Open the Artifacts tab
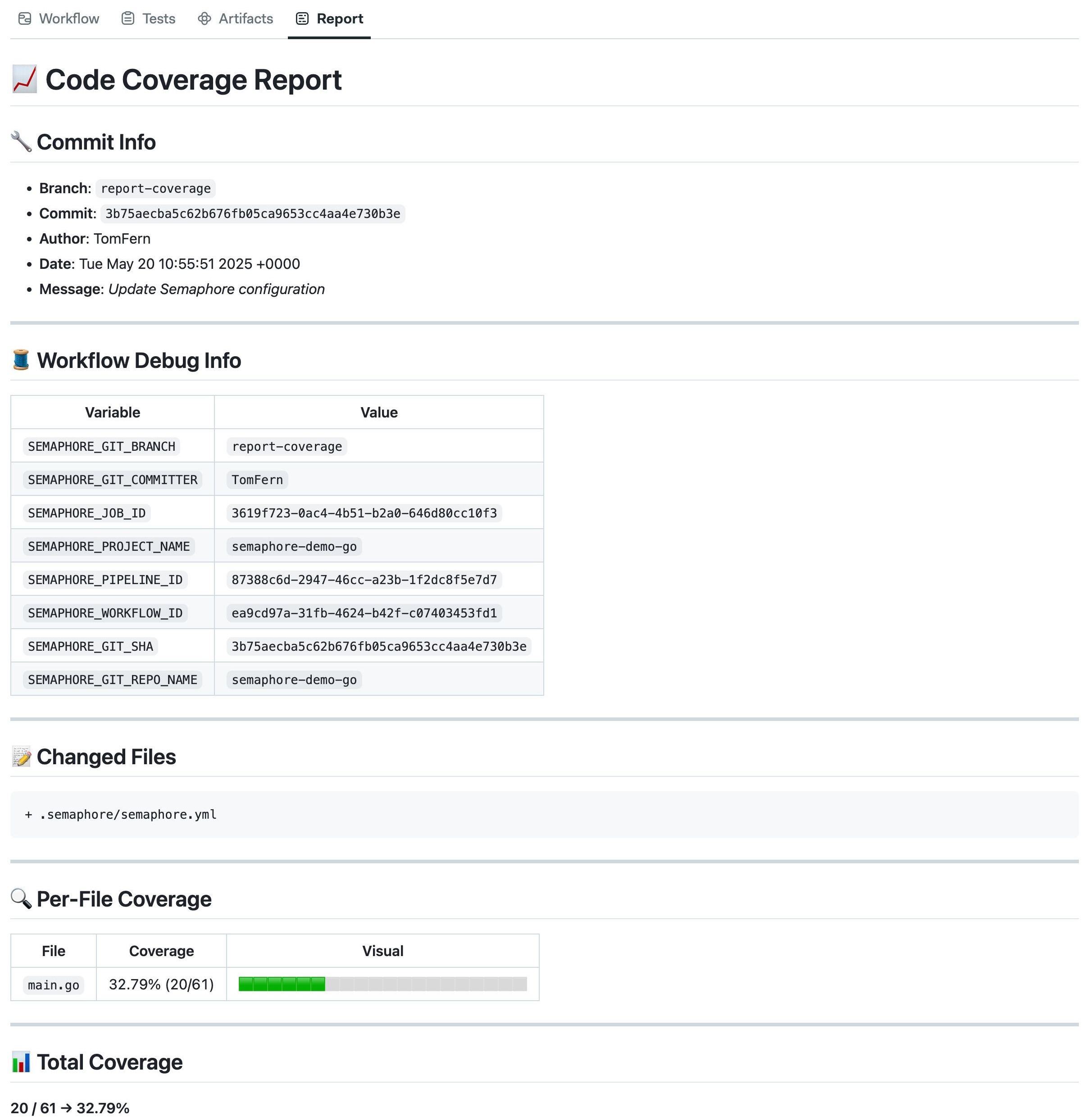The image size is (1083, 1120). click(x=236, y=19)
